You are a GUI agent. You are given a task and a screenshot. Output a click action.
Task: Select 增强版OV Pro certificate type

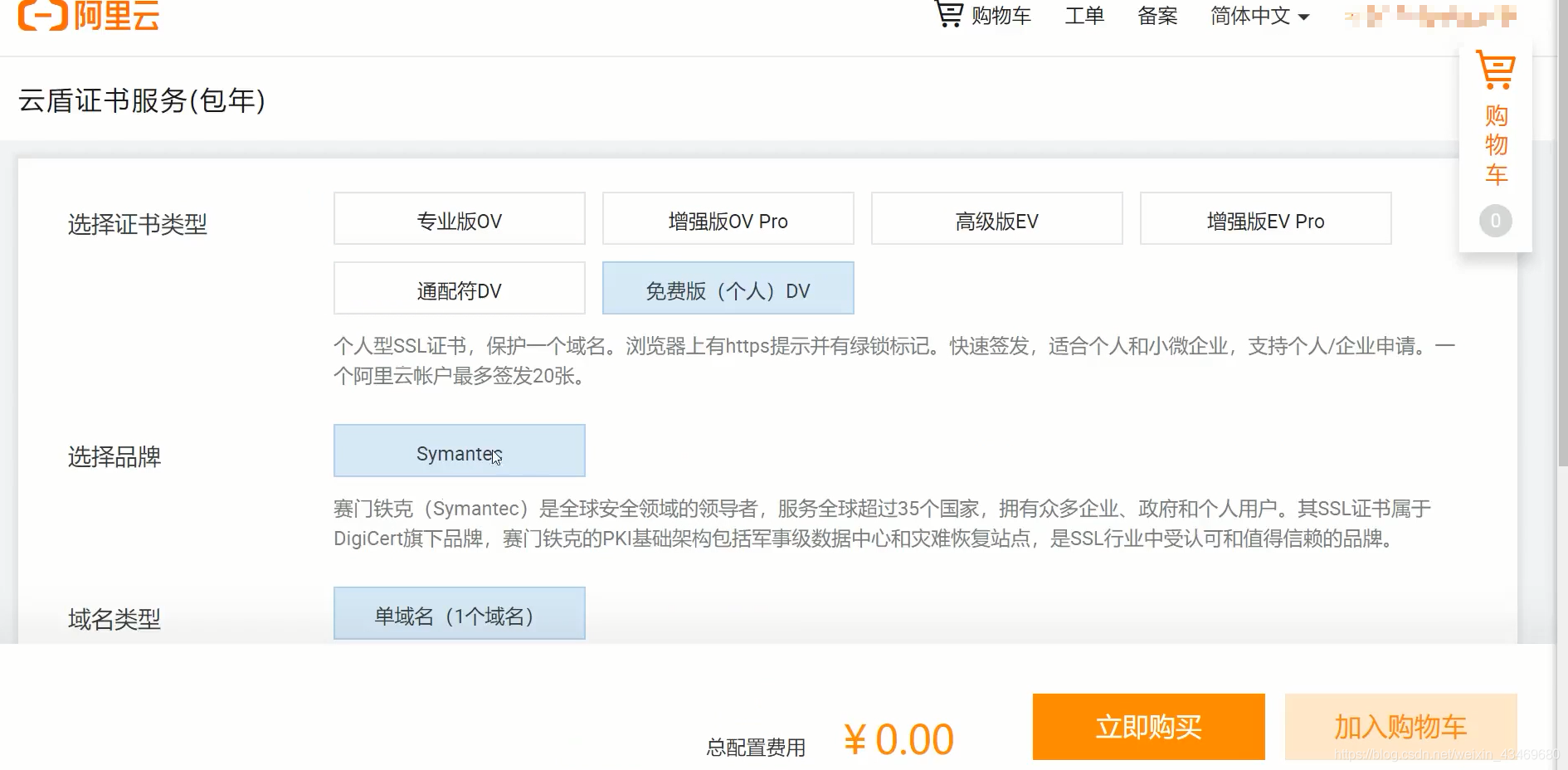point(728,219)
